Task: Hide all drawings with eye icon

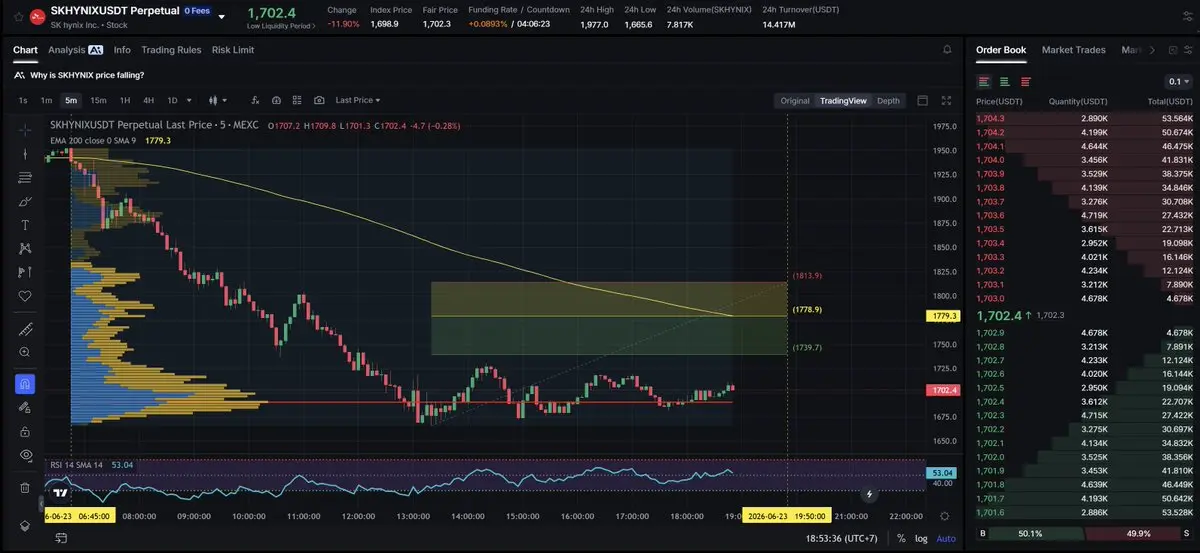Action: pyautogui.click(x=25, y=454)
